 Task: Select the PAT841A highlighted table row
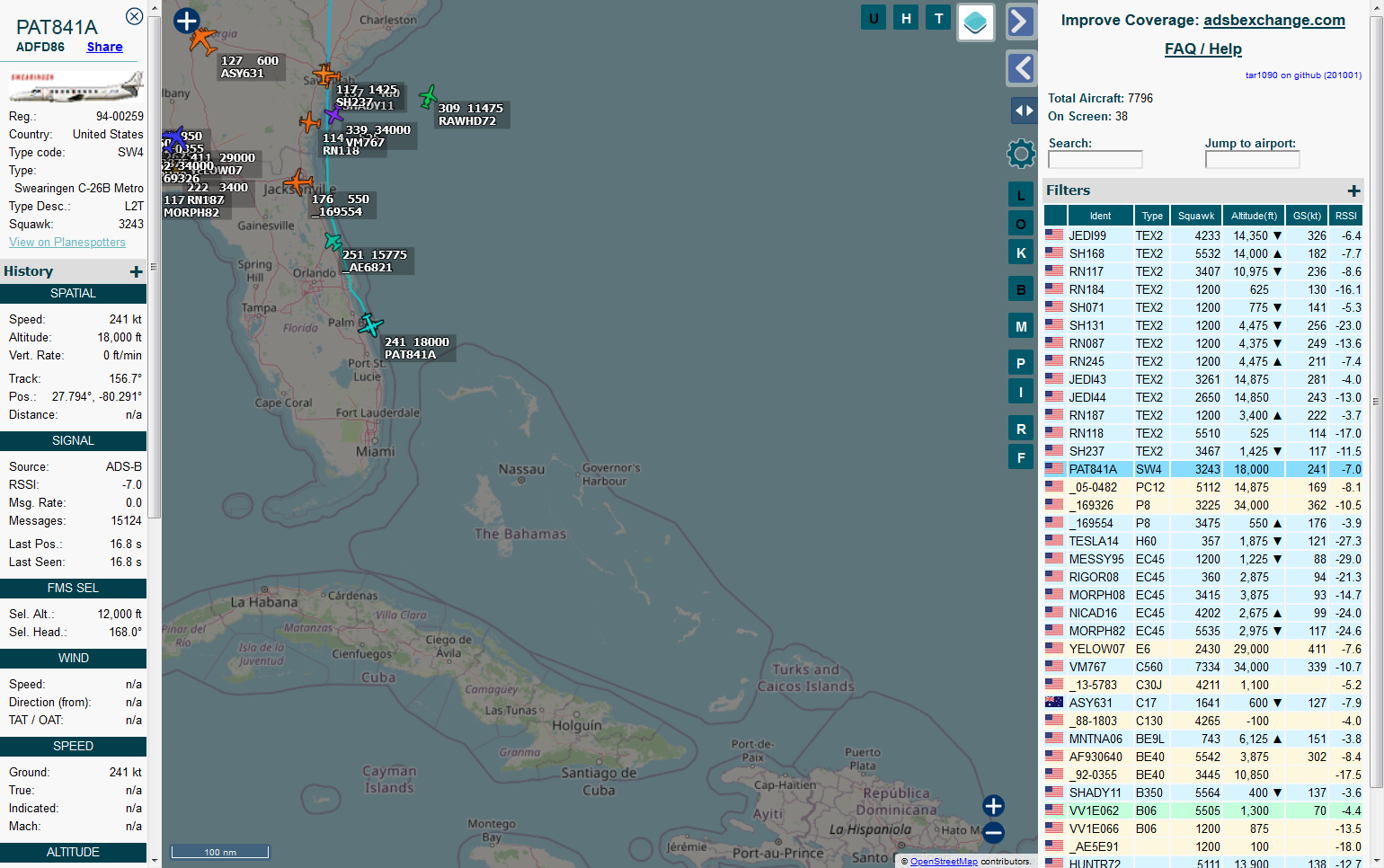1203,469
